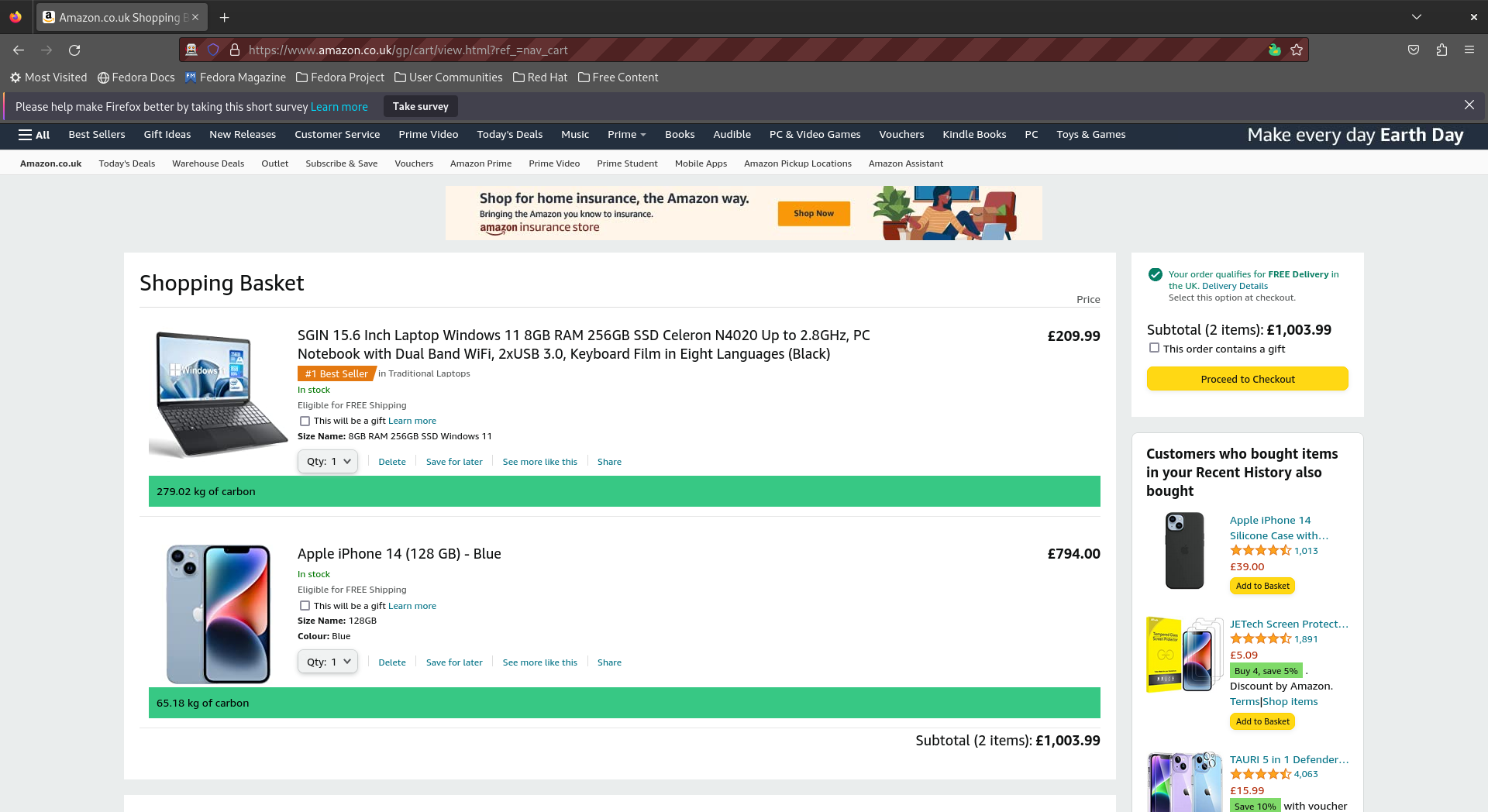Image resolution: width=1488 pixels, height=812 pixels.
Task: Open the Fedora Docs bookmark
Action: pyautogui.click(x=136, y=77)
